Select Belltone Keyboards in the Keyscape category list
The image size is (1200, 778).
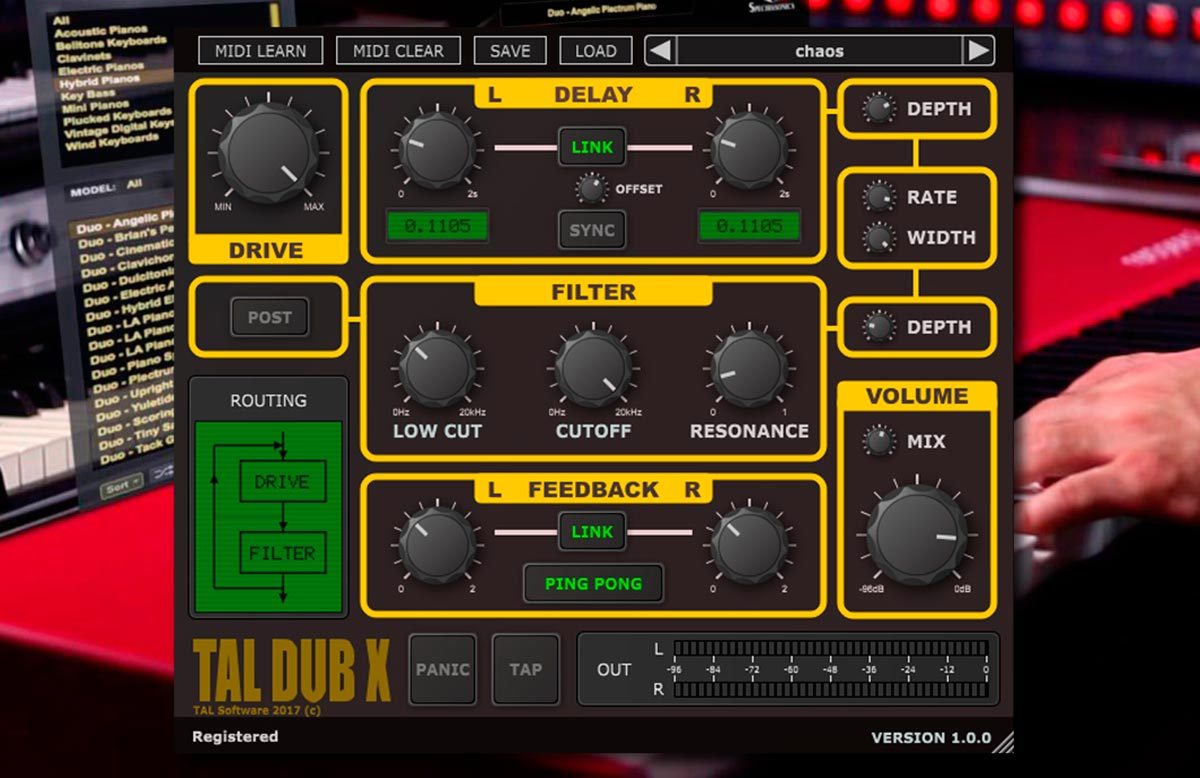click(110, 43)
